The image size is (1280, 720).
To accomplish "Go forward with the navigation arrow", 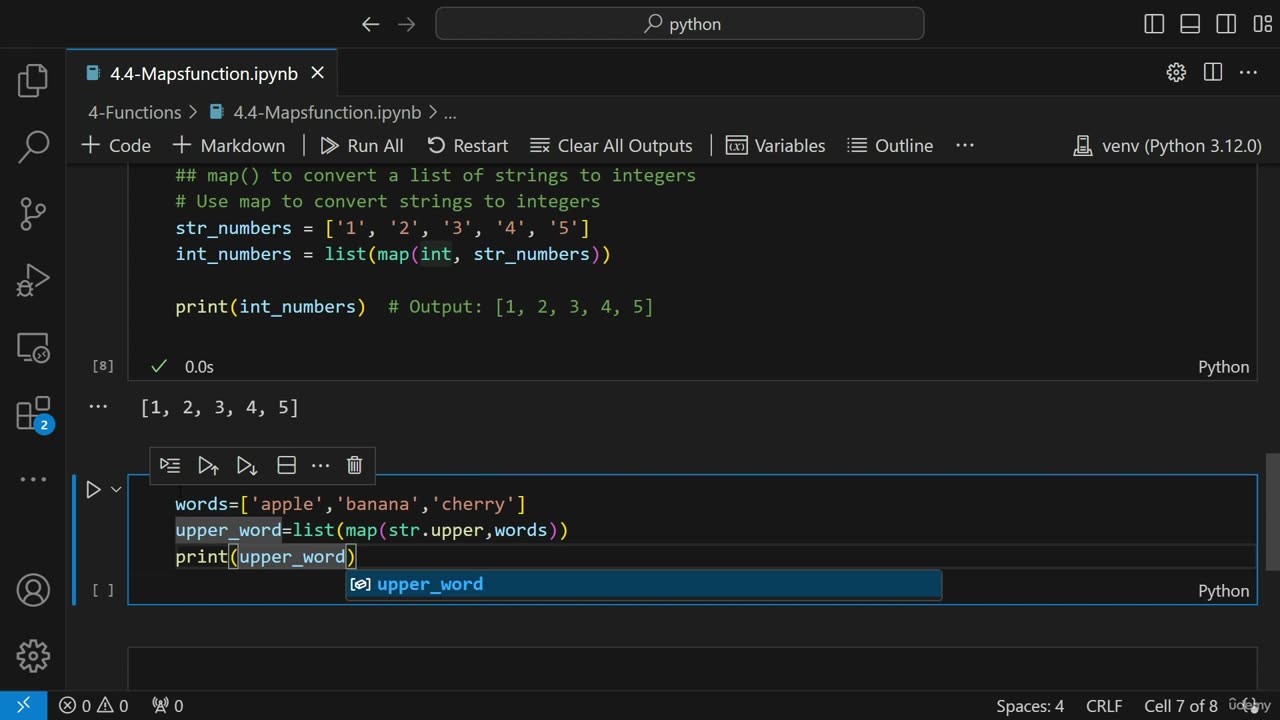I will [x=406, y=24].
